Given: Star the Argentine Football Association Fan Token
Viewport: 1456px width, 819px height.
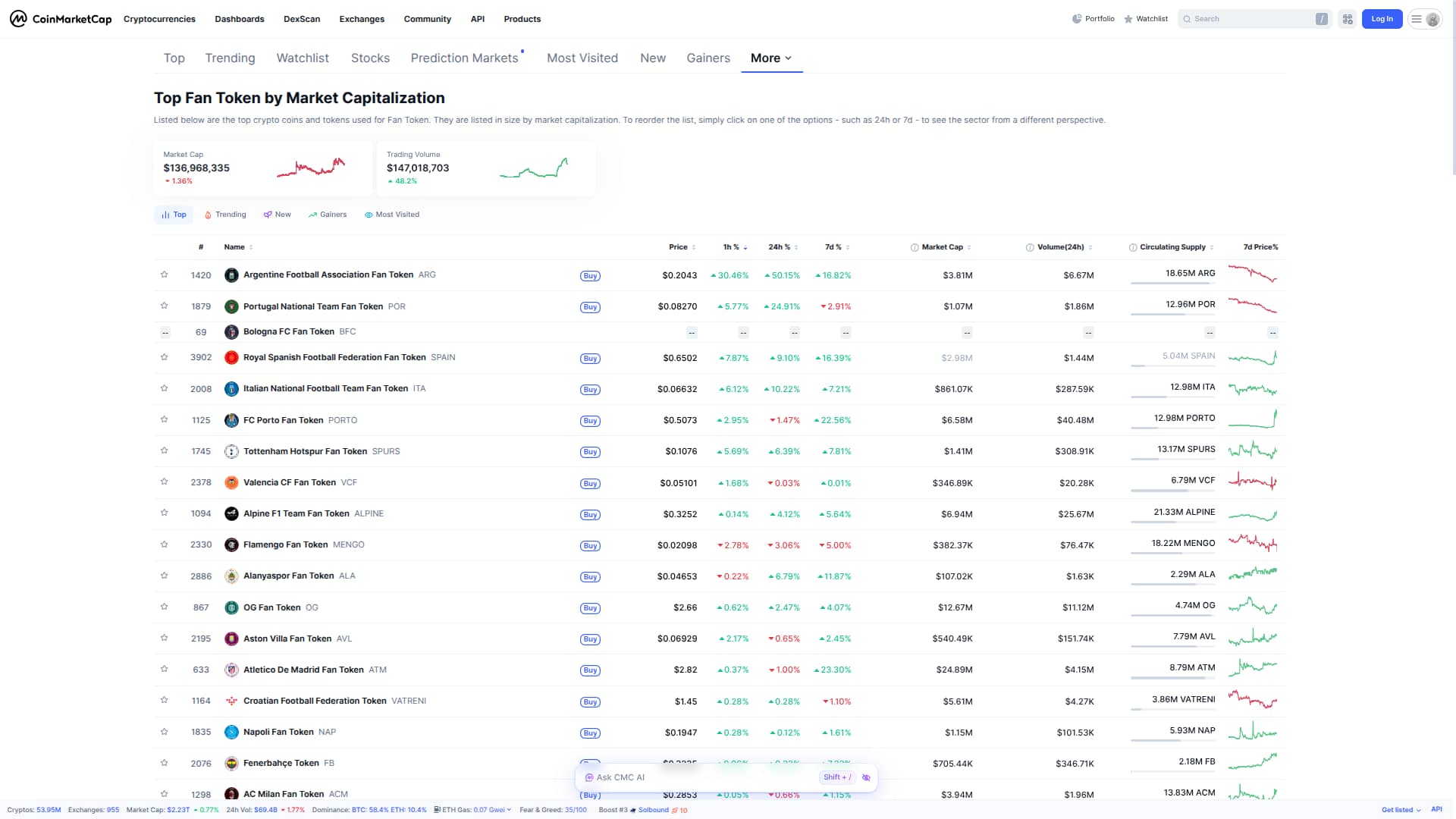Looking at the screenshot, I should pyautogui.click(x=164, y=275).
